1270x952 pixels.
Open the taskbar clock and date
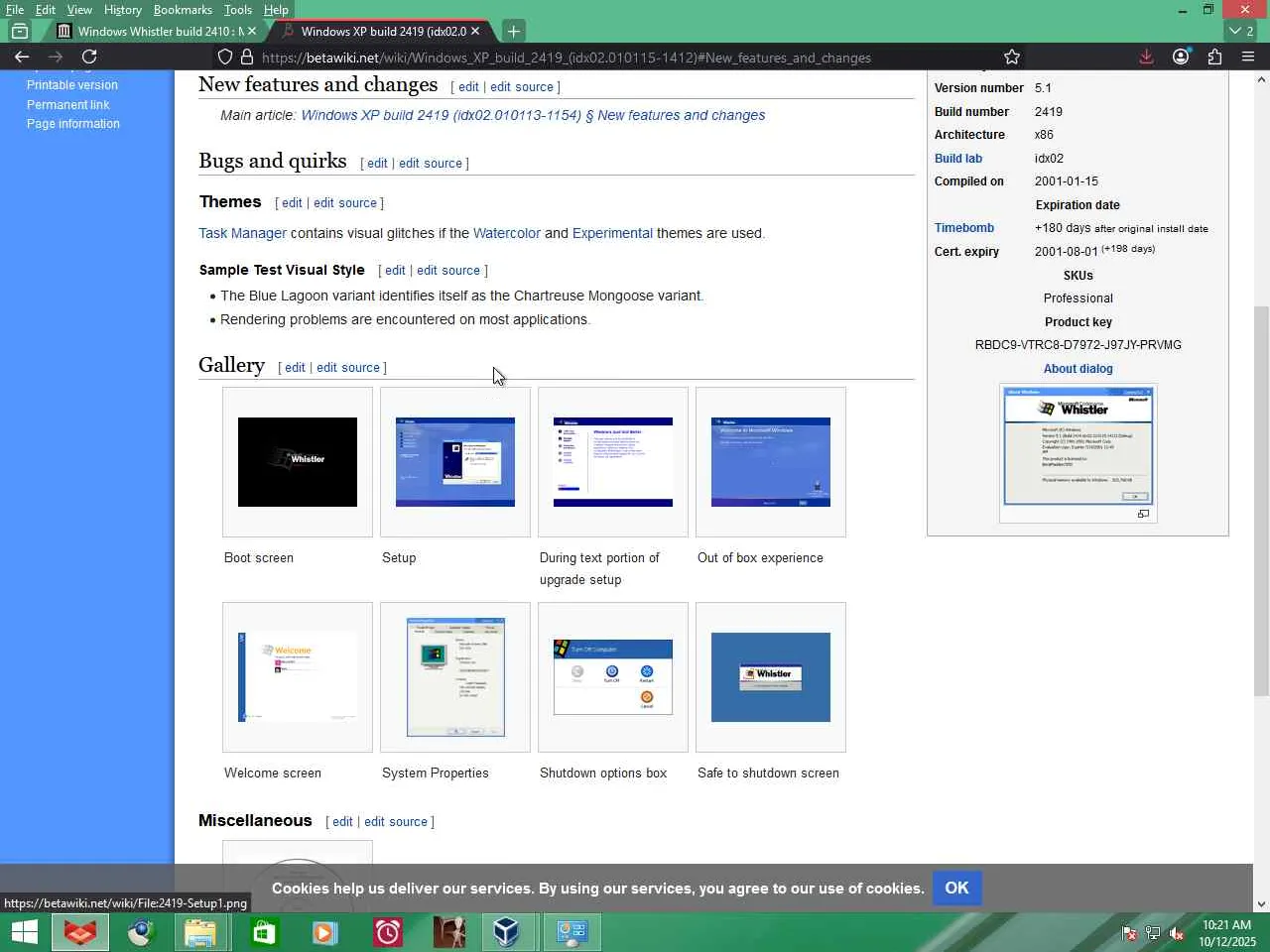(x=1227, y=933)
